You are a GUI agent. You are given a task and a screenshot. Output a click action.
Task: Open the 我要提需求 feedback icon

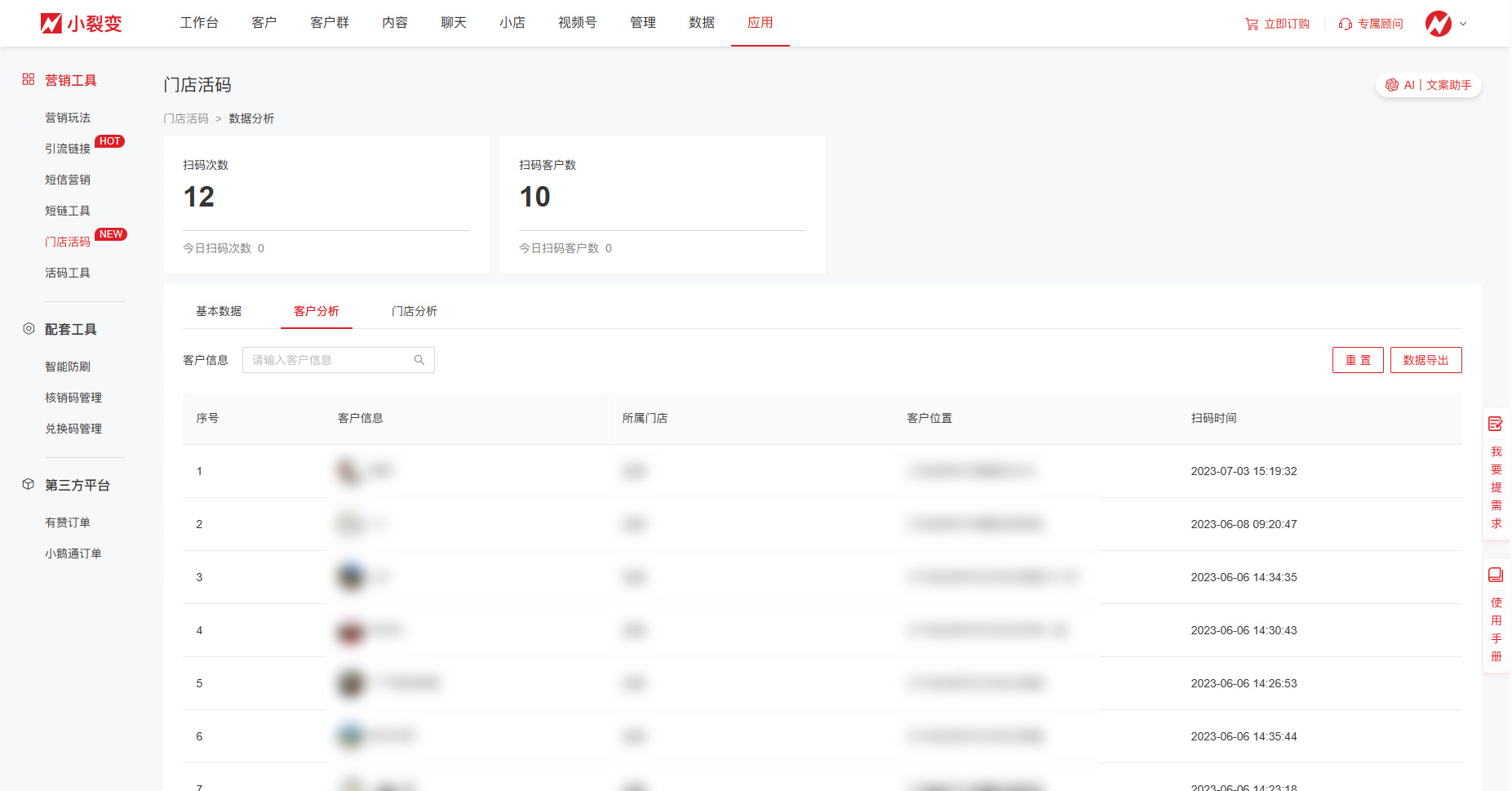click(x=1496, y=424)
